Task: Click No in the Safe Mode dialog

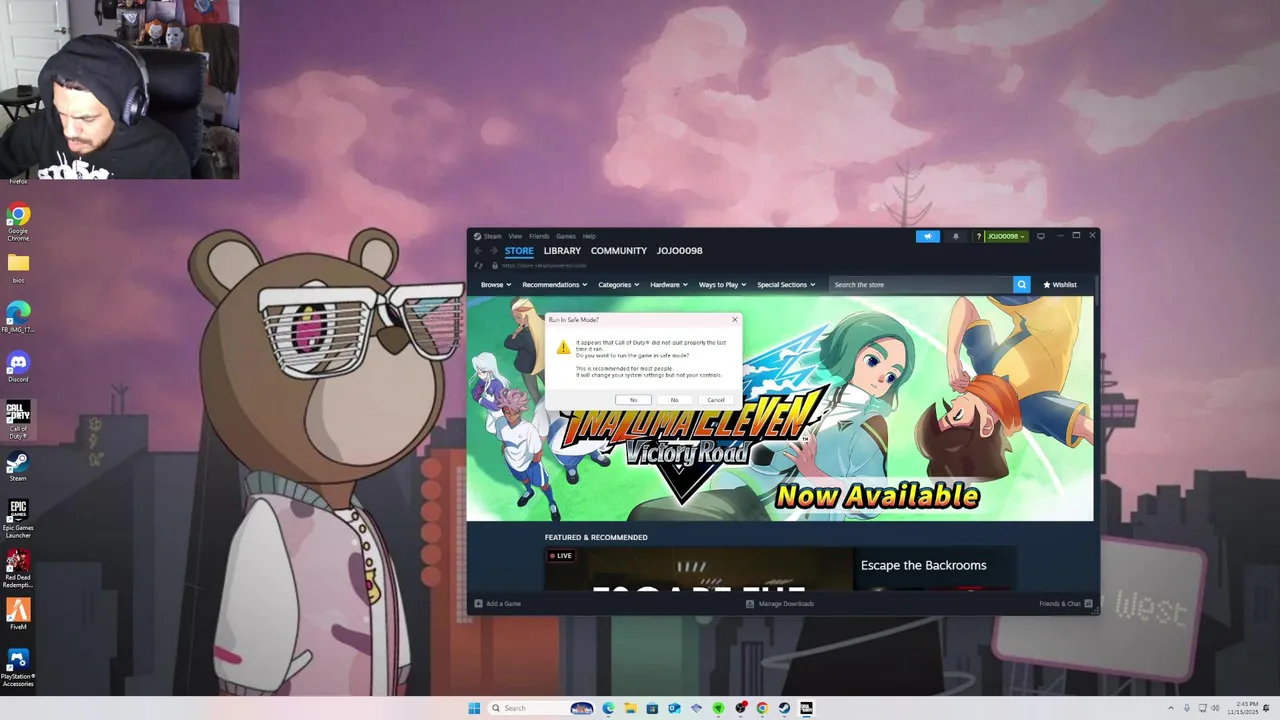Action: [x=674, y=400]
